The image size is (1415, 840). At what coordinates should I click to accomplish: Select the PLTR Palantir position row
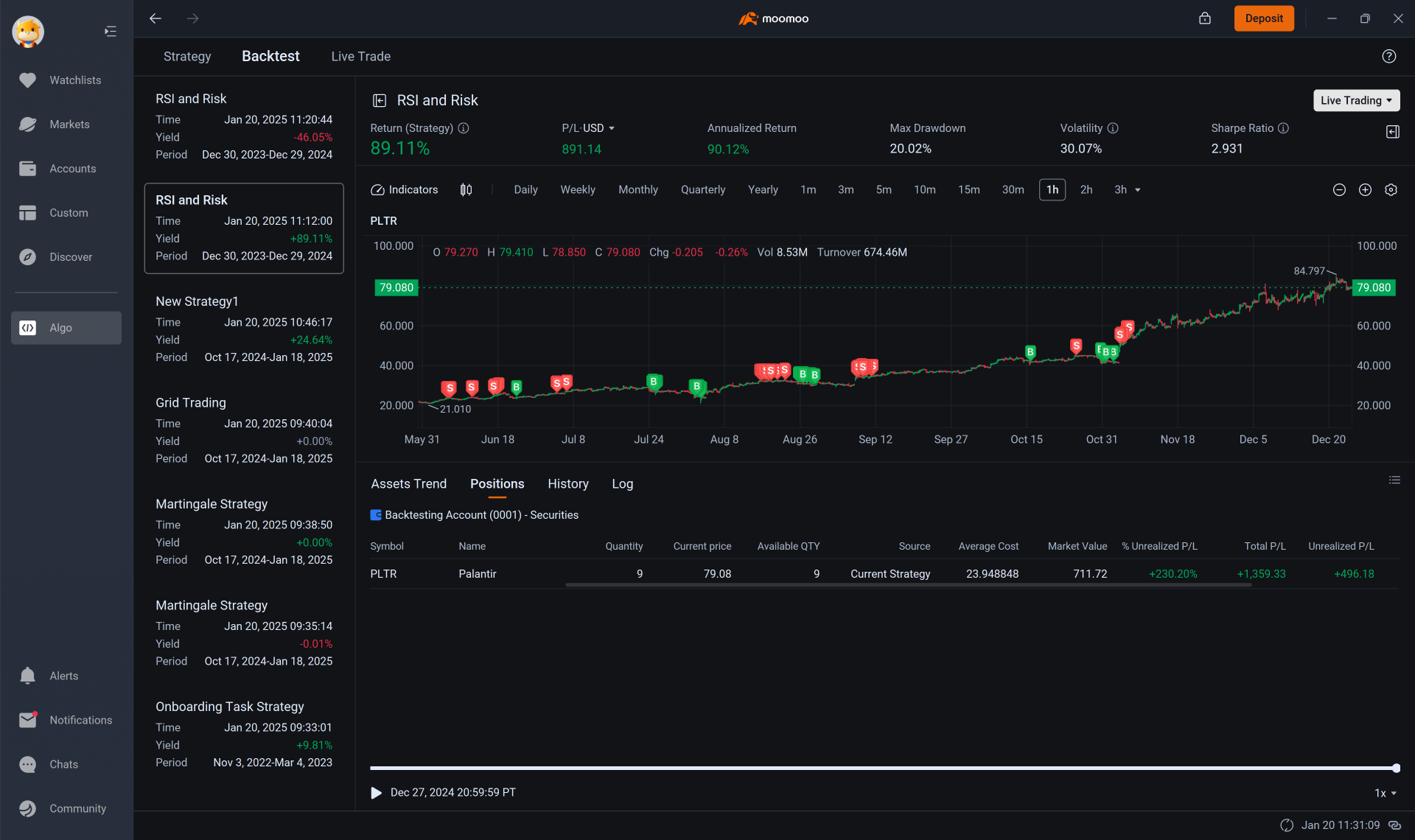(x=883, y=574)
